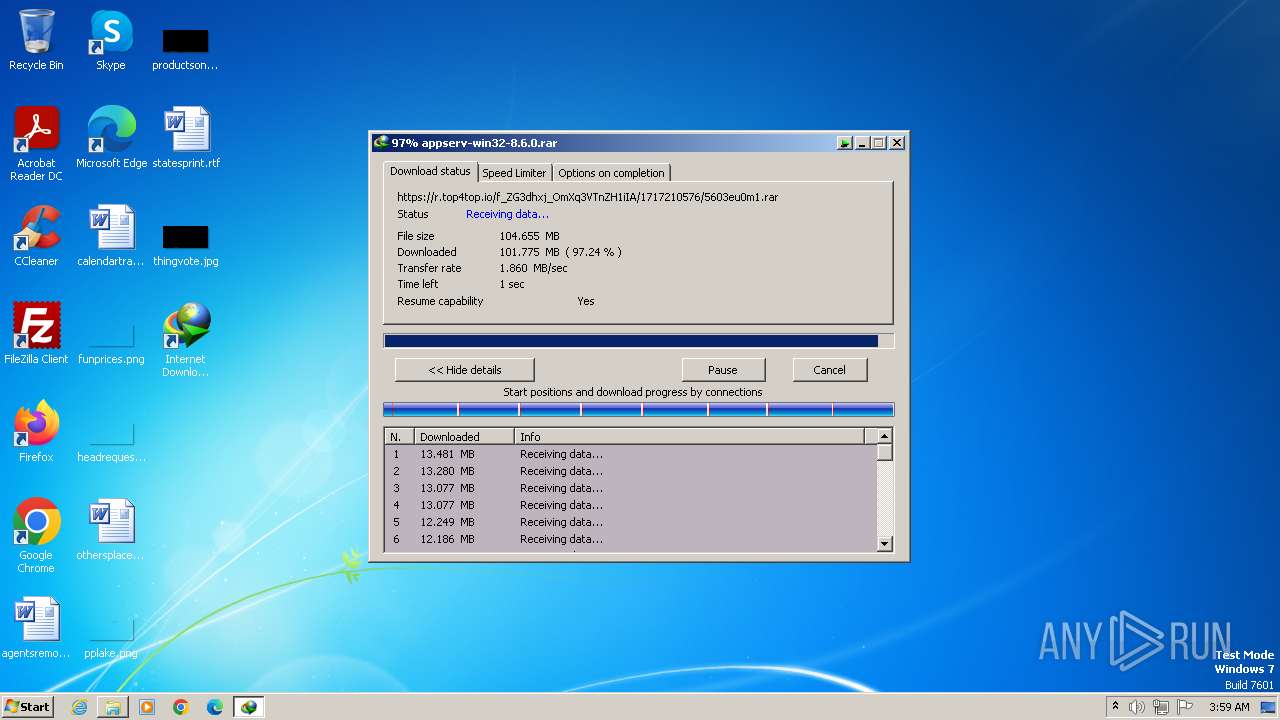Image resolution: width=1280 pixels, height=720 pixels.
Task: Click the download URL text
Action: [587, 197]
